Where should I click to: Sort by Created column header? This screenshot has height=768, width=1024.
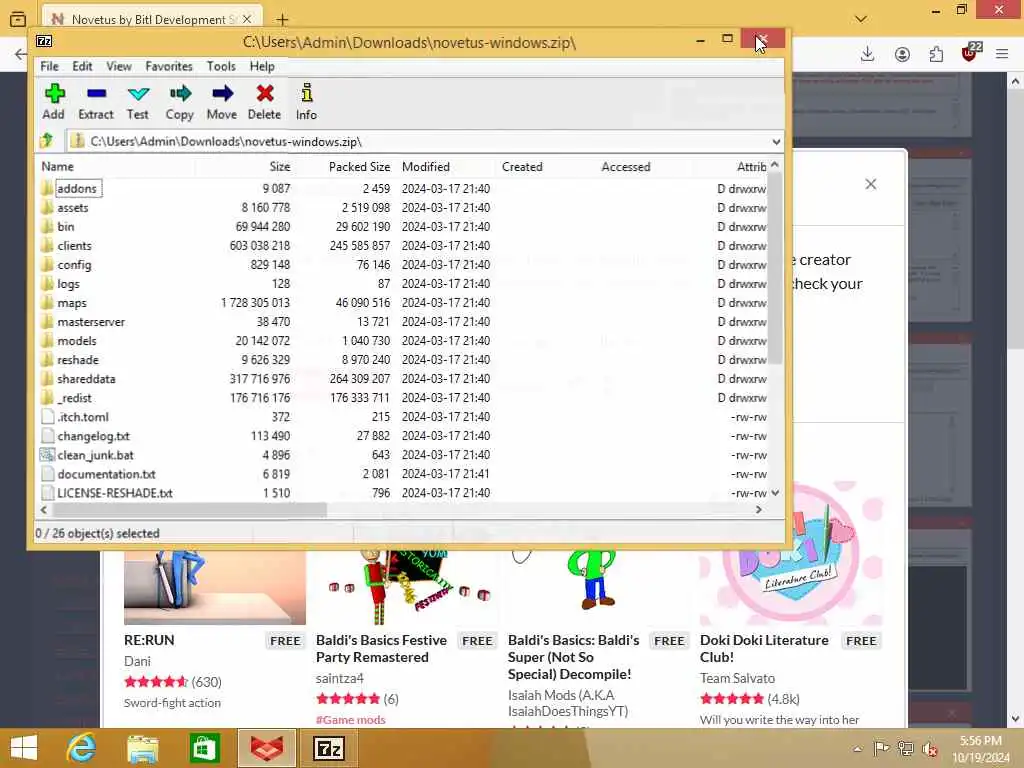tap(522, 167)
